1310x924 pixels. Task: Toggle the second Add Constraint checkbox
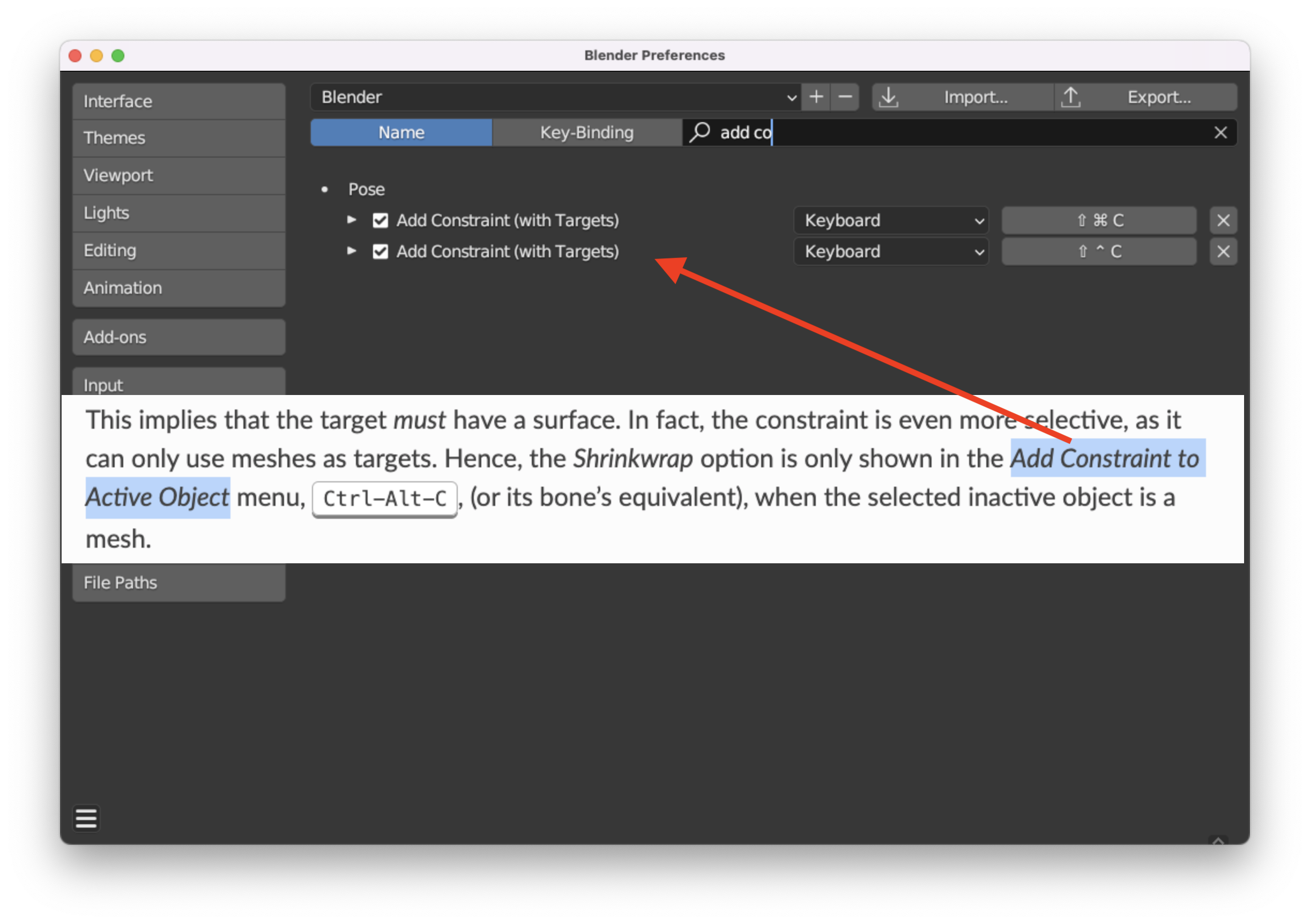pos(380,252)
